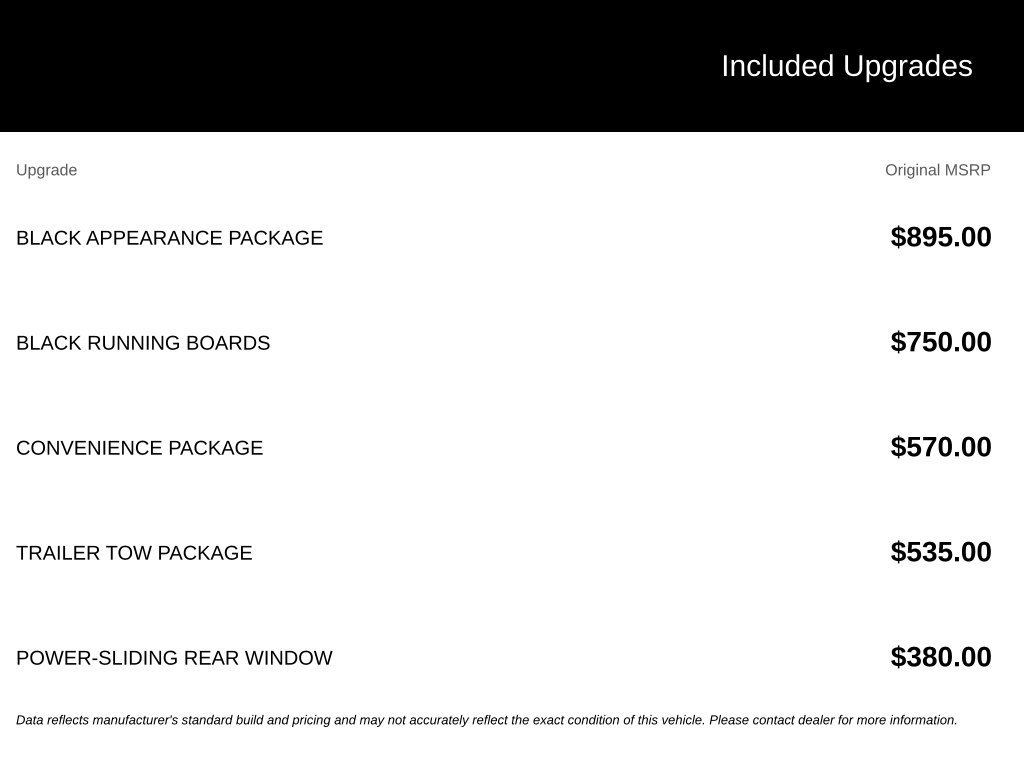Click the $380.00 price value
Screen dimensions: 1024x768
coord(941,657)
